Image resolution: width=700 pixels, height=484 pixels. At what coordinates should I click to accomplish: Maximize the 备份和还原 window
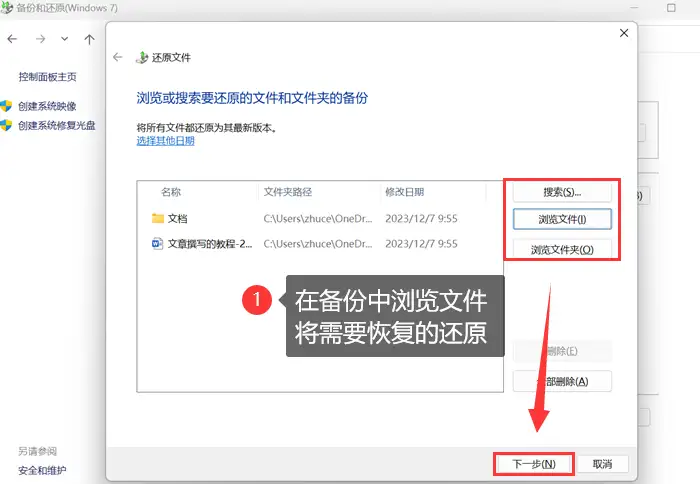[x=671, y=8]
